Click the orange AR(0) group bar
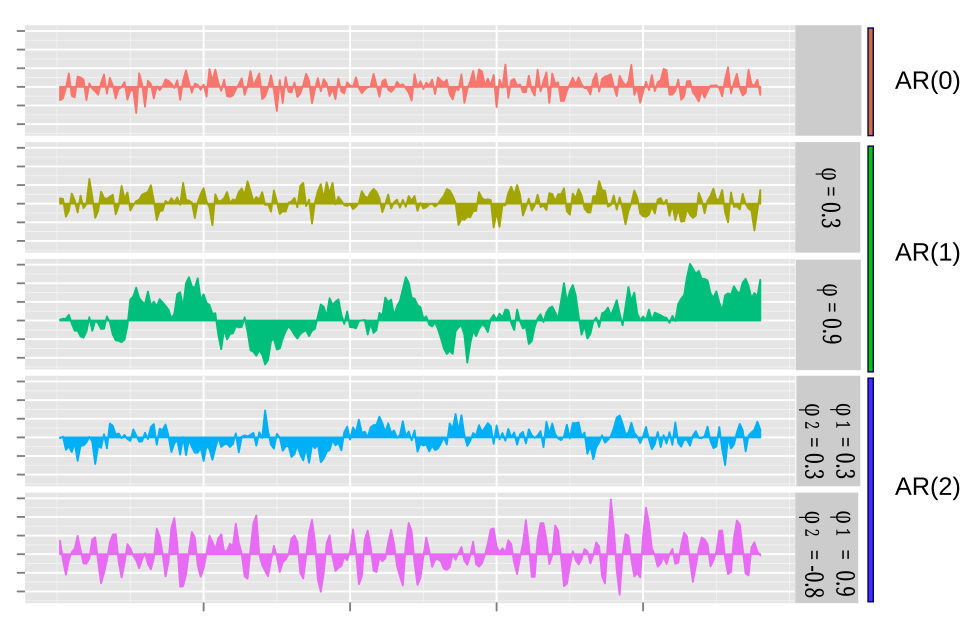Viewport: 960px width, 629px height. (871, 81)
